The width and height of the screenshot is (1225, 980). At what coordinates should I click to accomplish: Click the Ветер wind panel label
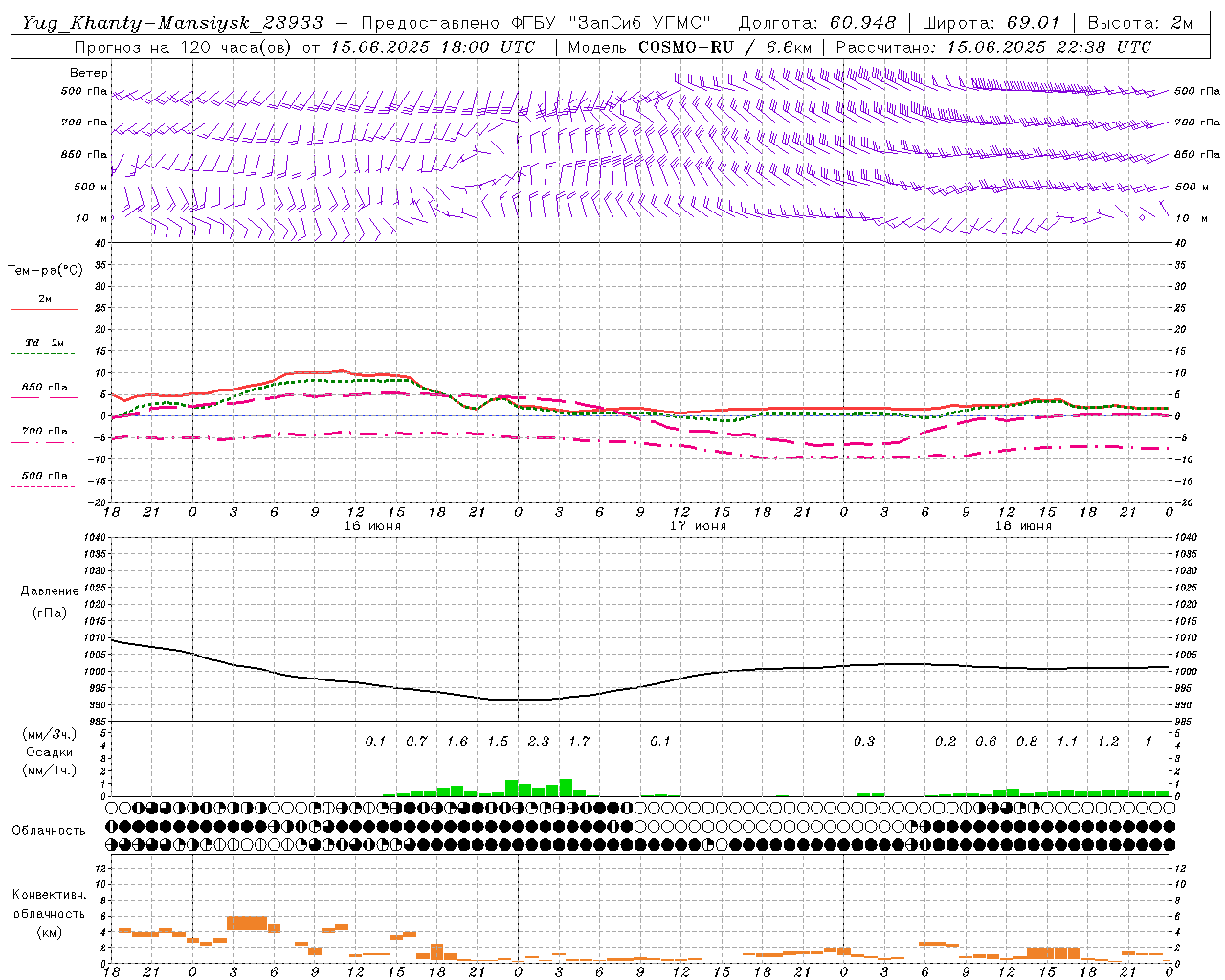pos(89,73)
